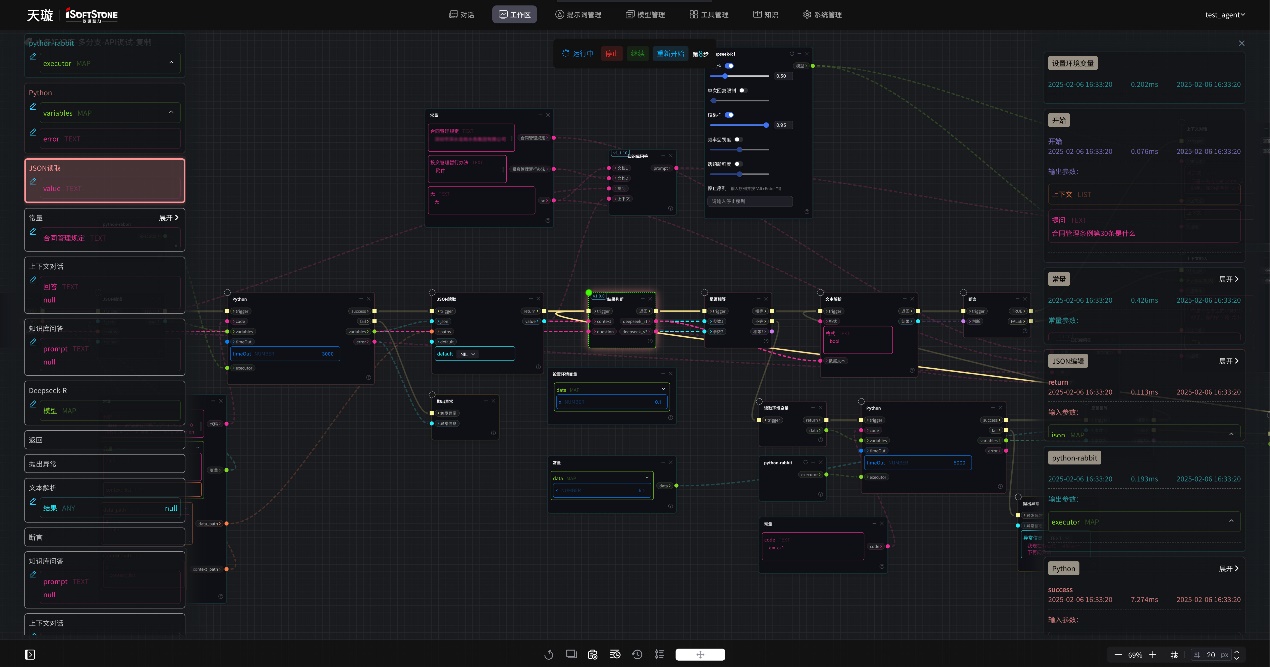This screenshot has width=1270, height=667.
Task: Switch to the 系统管理 tab
Action: (x=822, y=15)
